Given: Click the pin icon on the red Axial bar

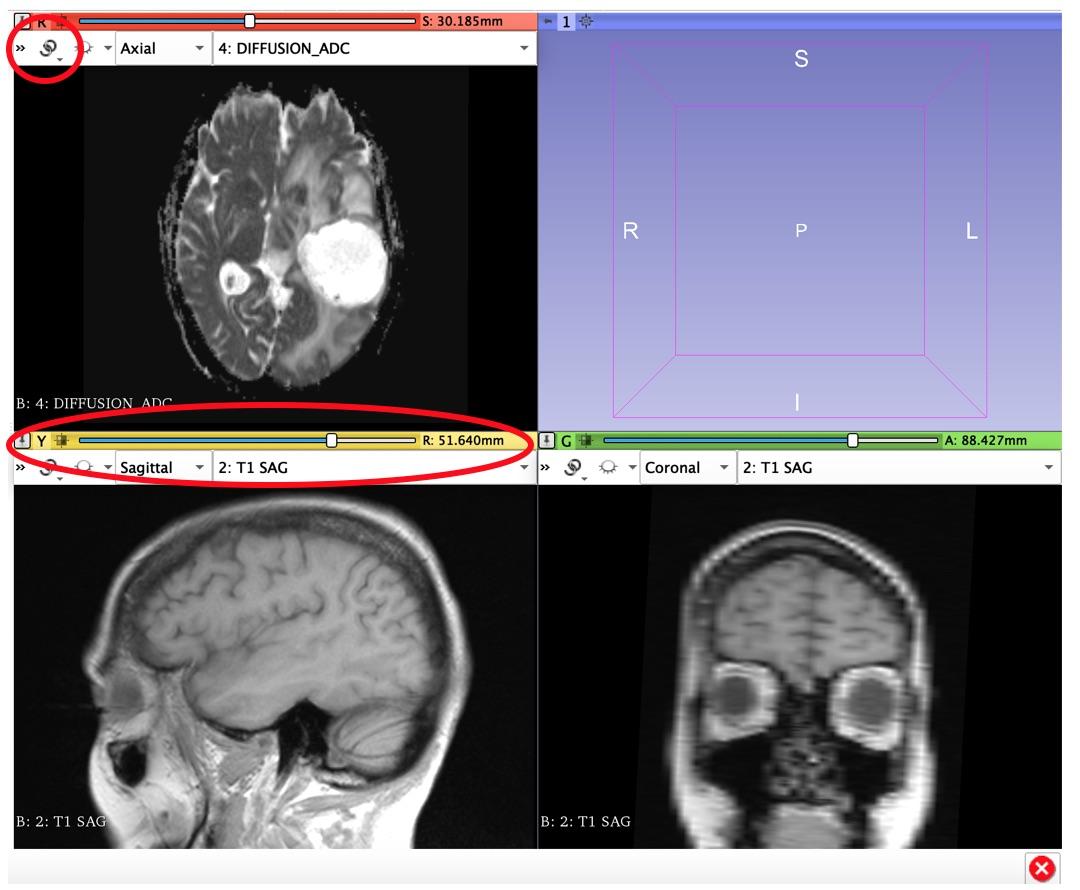Looking at the screenshot, I should [23, 19].
